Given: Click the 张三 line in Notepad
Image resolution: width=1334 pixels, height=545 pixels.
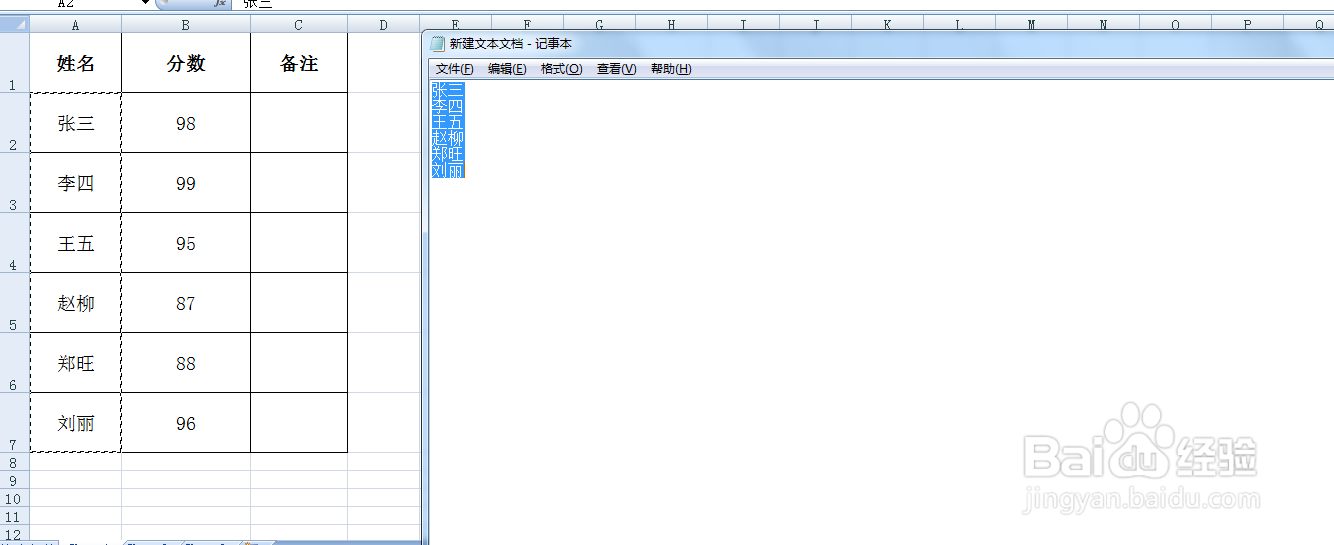Looking at the screenshot, I should coord(447,90).
